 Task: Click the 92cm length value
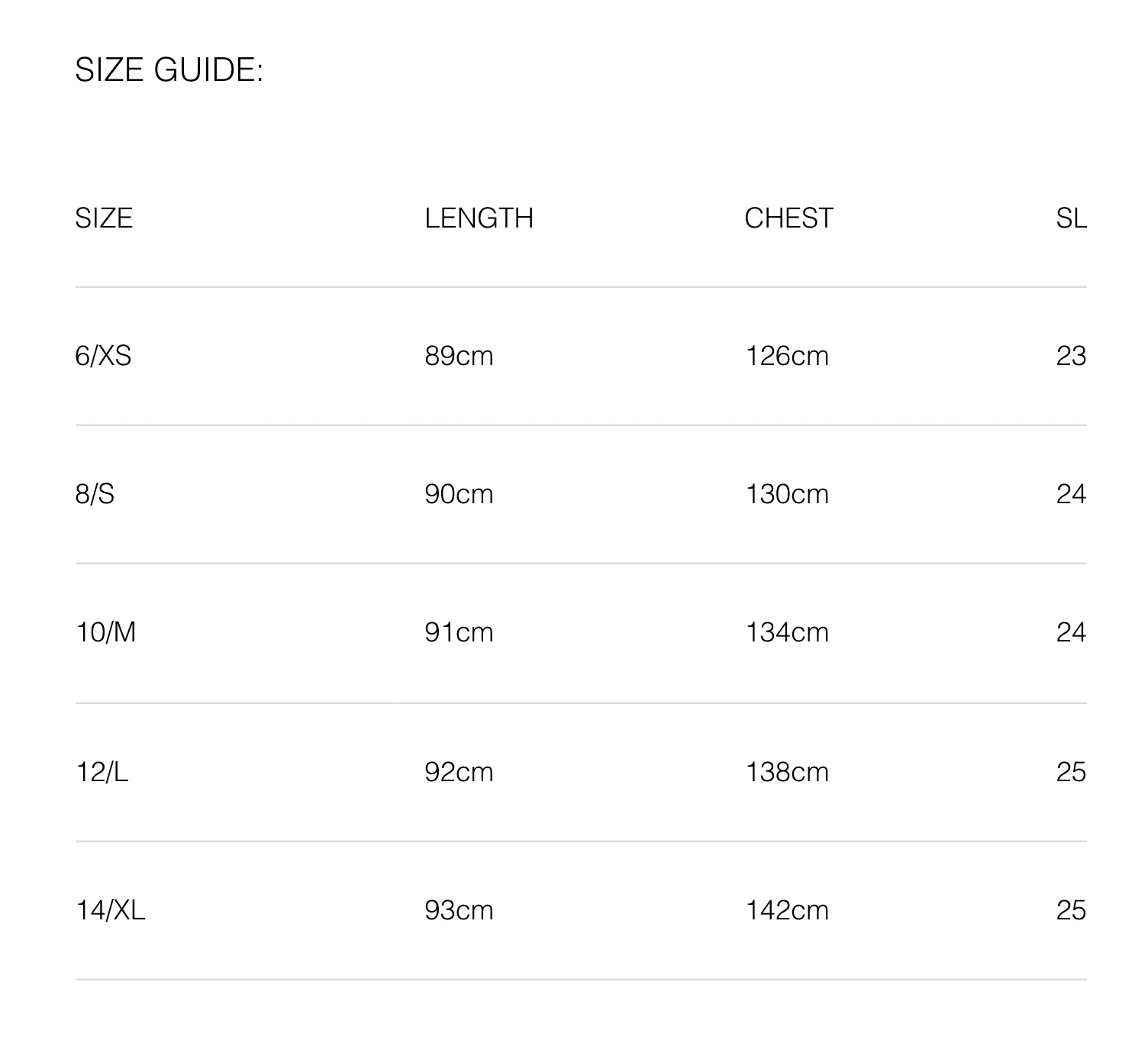click(x=459, y=772)
